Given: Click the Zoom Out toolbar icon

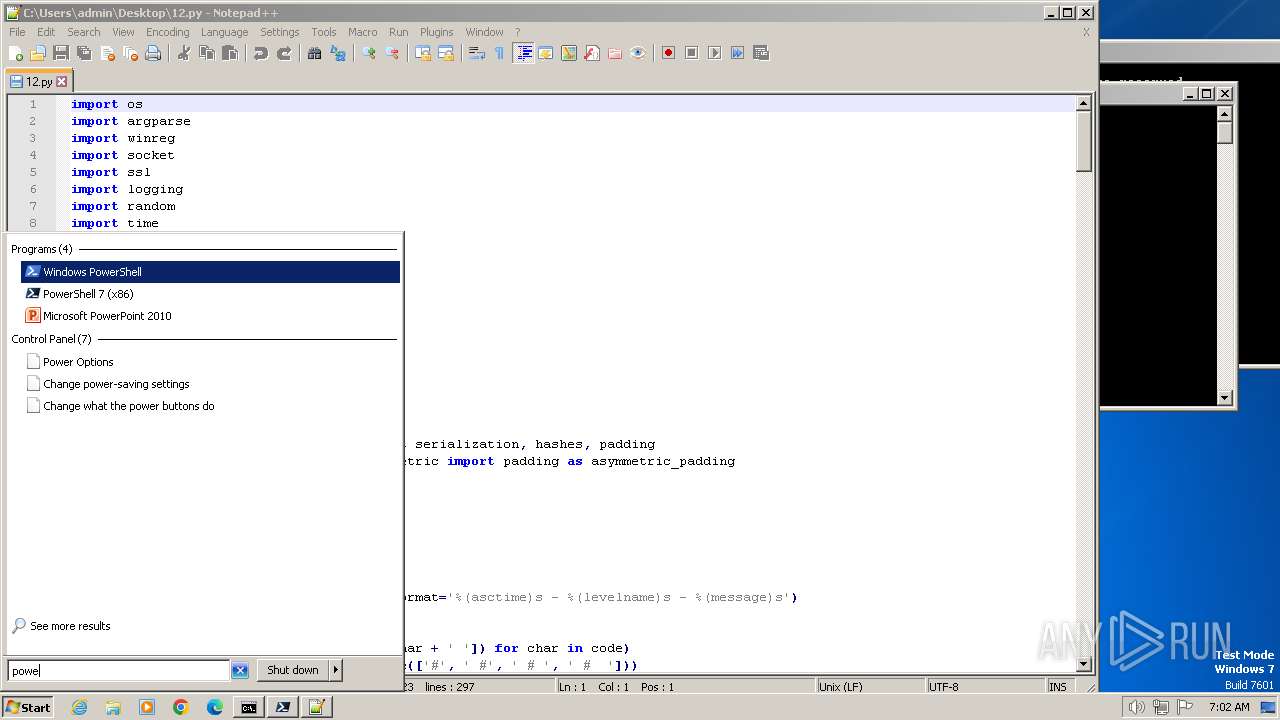Looking at the screenshot, I should [392, 53].
